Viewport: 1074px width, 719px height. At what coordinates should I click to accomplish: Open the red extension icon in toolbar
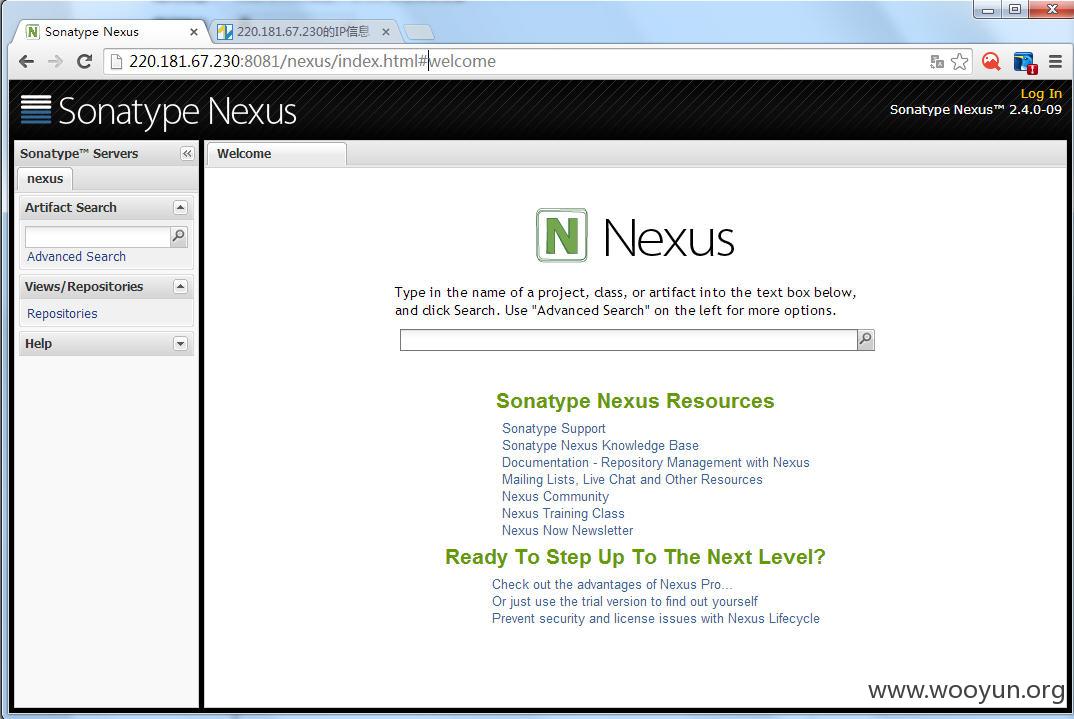[x=991, y=62]
